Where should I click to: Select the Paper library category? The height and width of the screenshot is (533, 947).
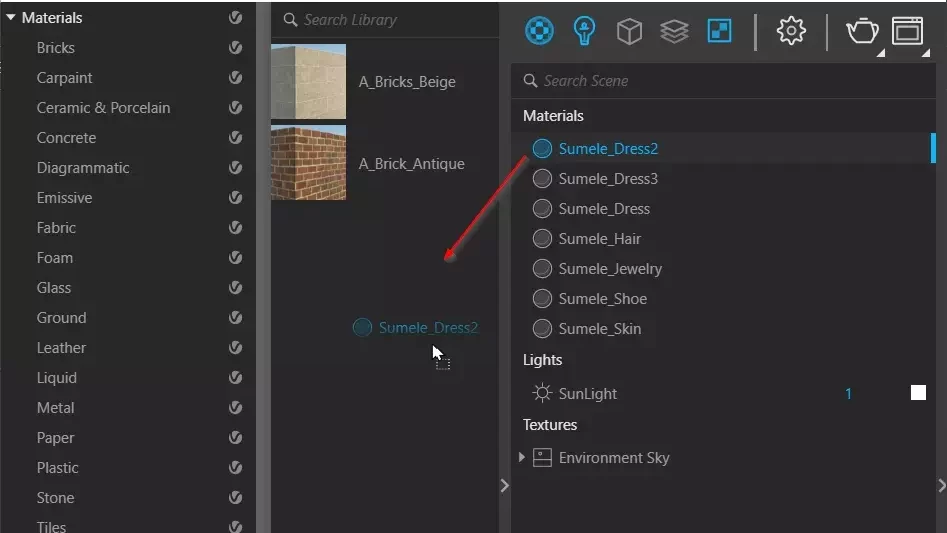[56, 438]
